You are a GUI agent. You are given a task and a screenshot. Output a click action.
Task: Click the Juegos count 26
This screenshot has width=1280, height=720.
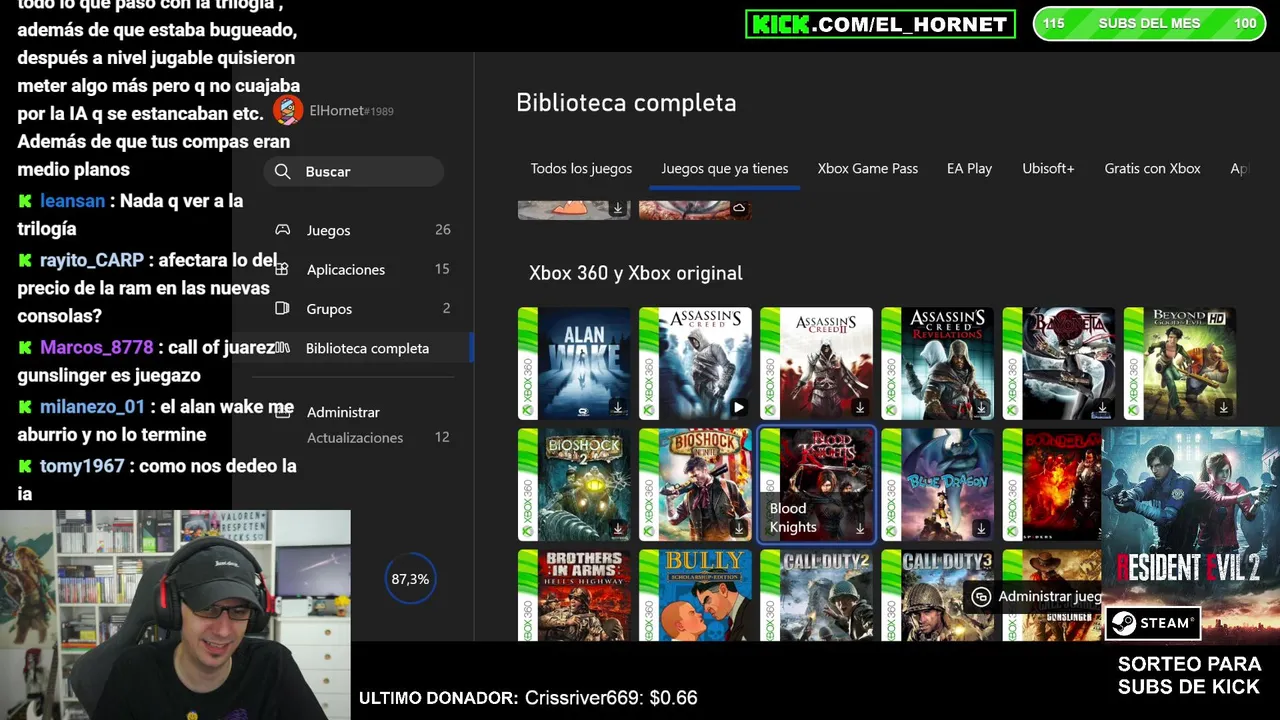point(443,230)
